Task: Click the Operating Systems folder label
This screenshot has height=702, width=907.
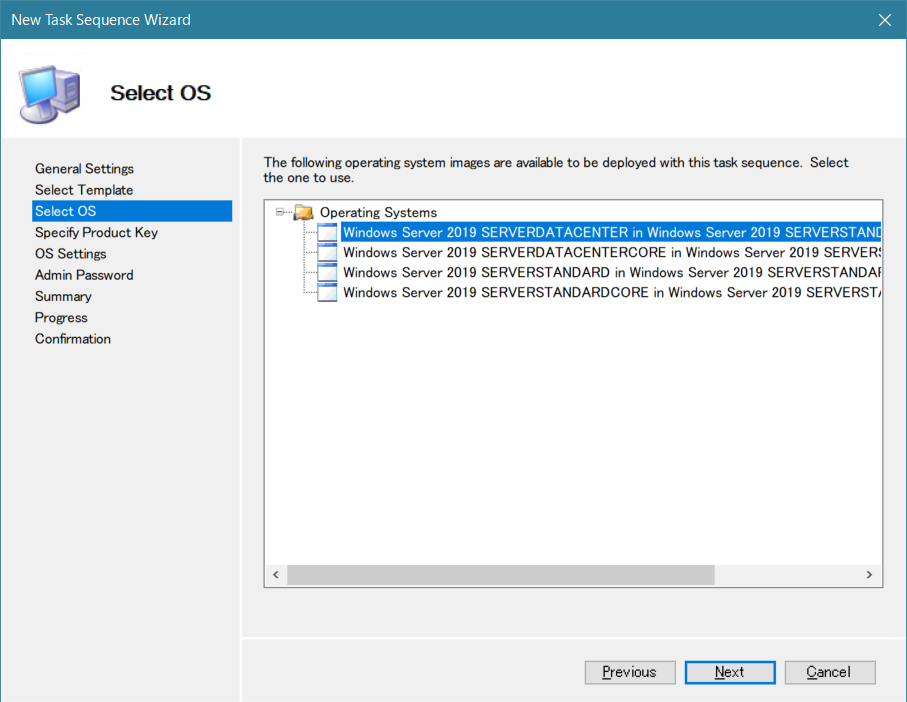Action: click(378, 212)
